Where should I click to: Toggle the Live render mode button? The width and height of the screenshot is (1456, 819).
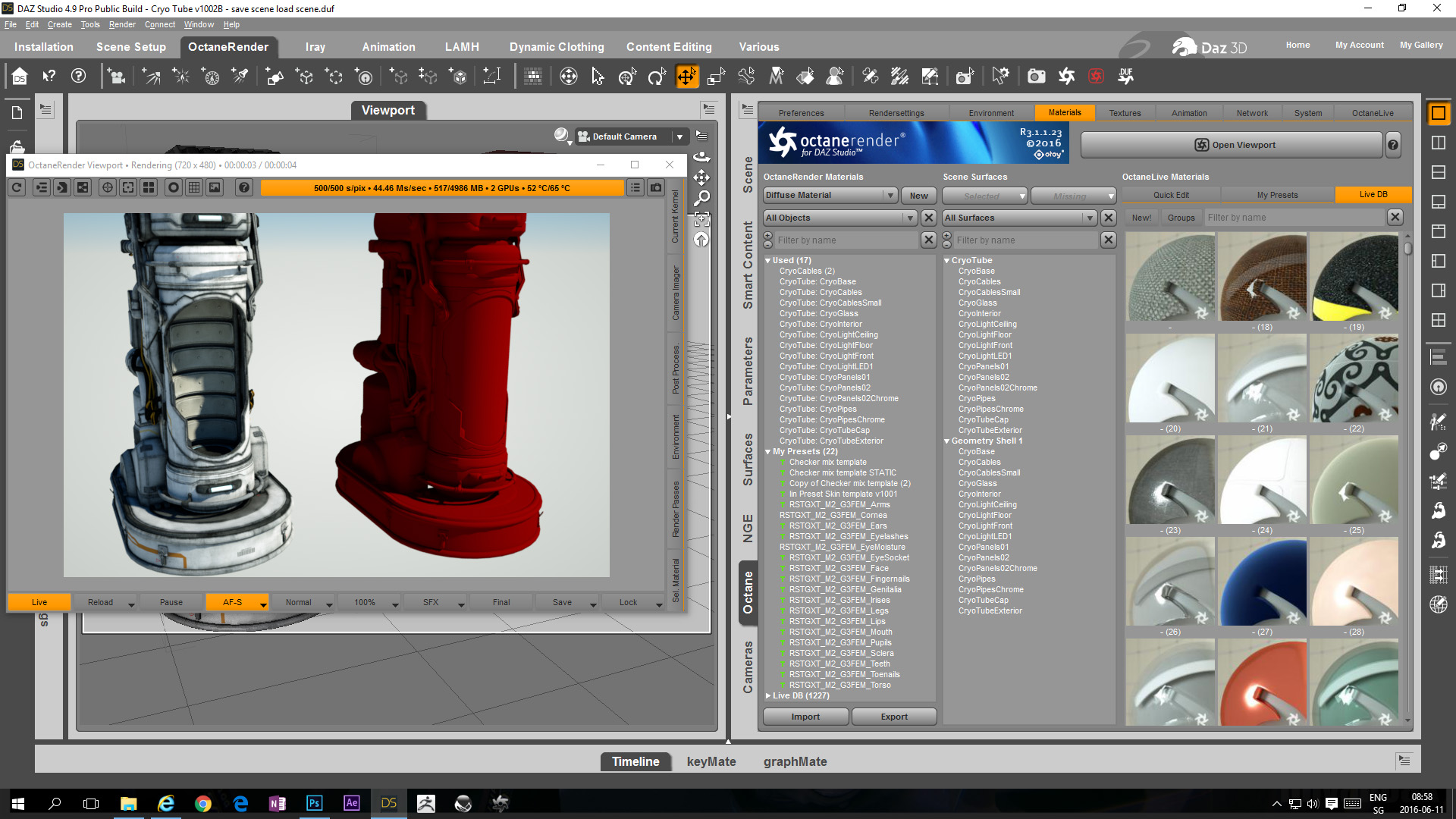pyautogui.click(x=39, y=602)
